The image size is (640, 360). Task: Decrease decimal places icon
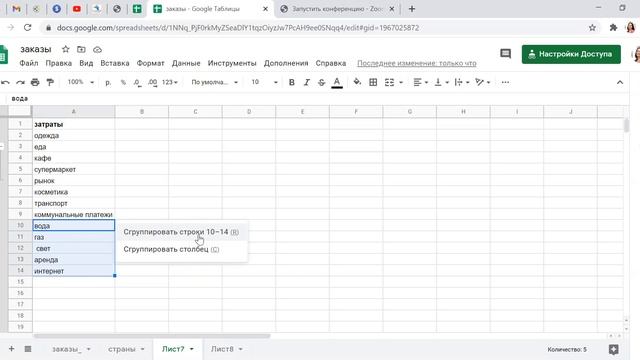(x=138, y=82)
